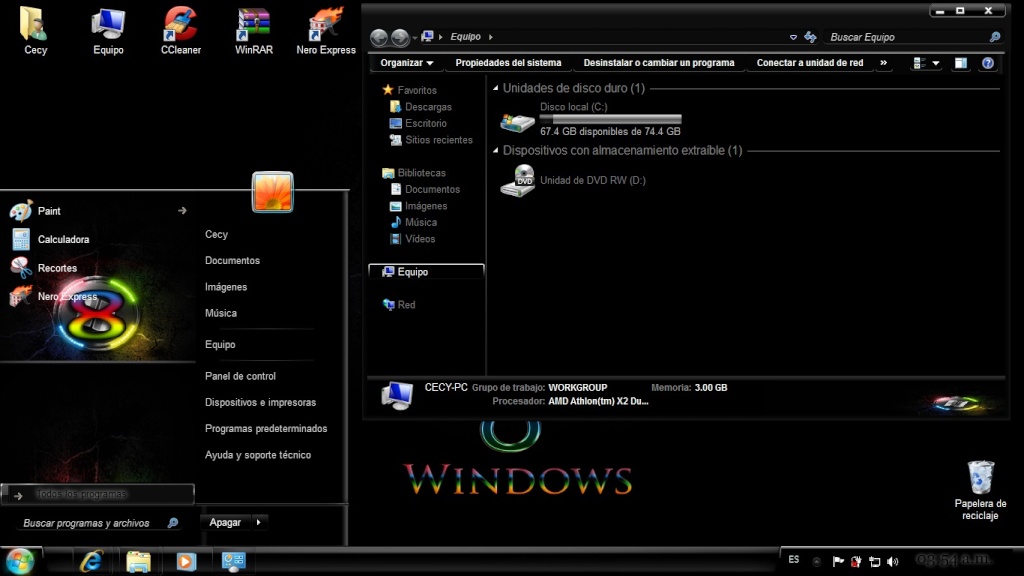Click the C: drive capacity bar

coord(611,120)
